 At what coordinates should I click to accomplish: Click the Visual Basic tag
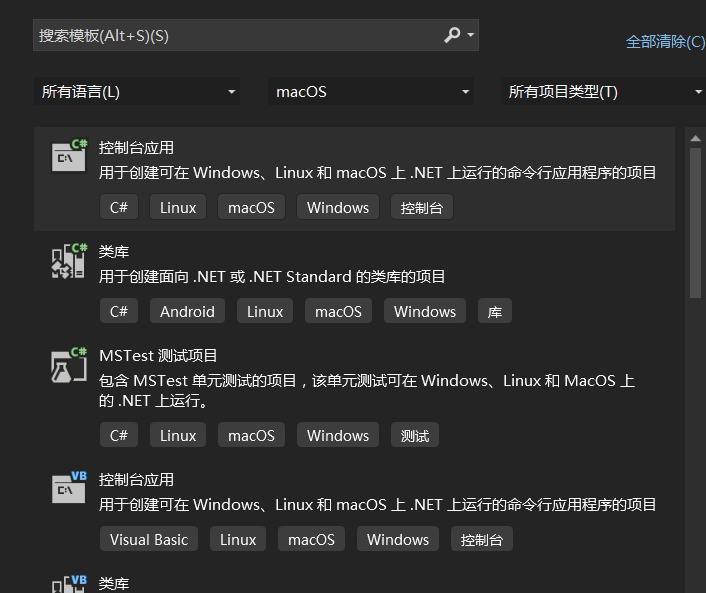(x=149, y=539)
